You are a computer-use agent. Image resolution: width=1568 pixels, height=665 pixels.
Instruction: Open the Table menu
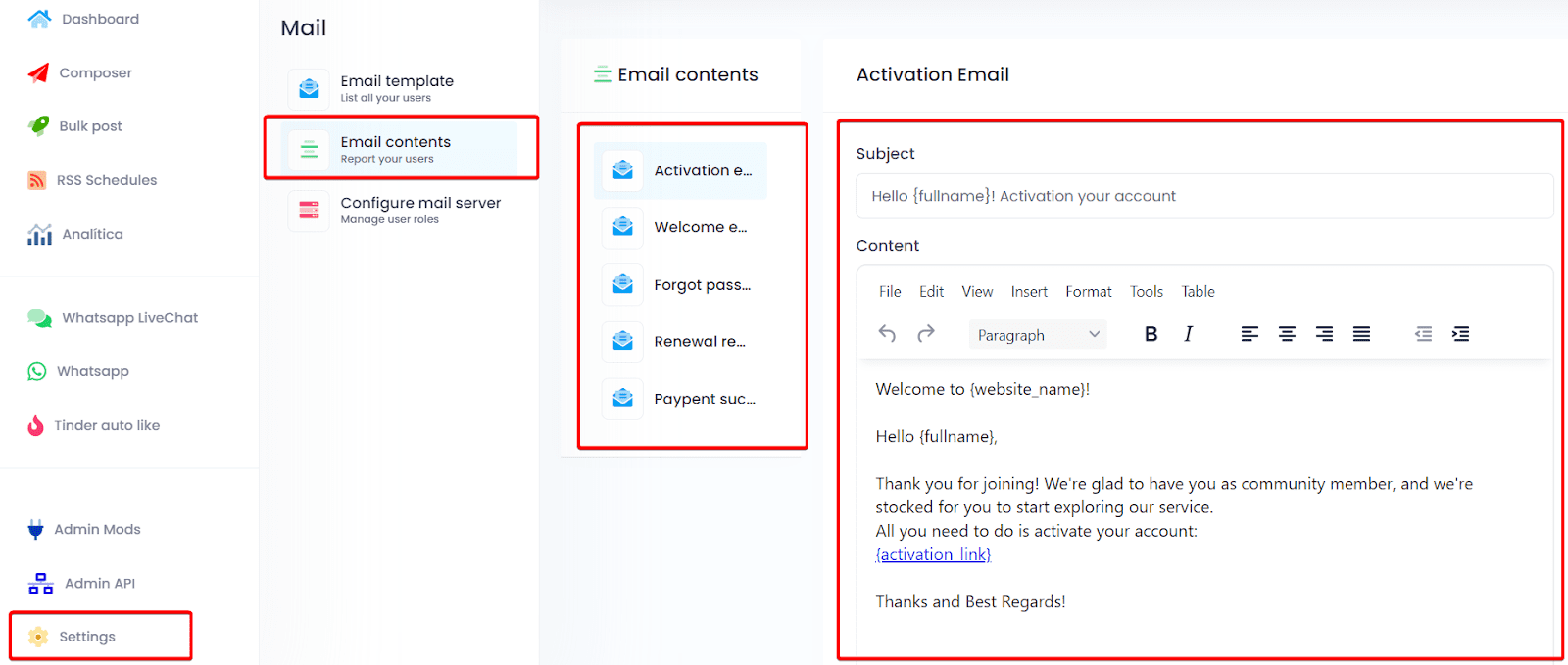coord(1198,292)
